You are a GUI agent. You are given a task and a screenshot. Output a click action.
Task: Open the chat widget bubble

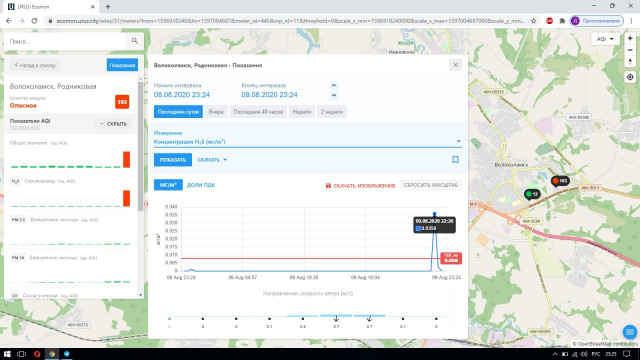tap(630, 332)
